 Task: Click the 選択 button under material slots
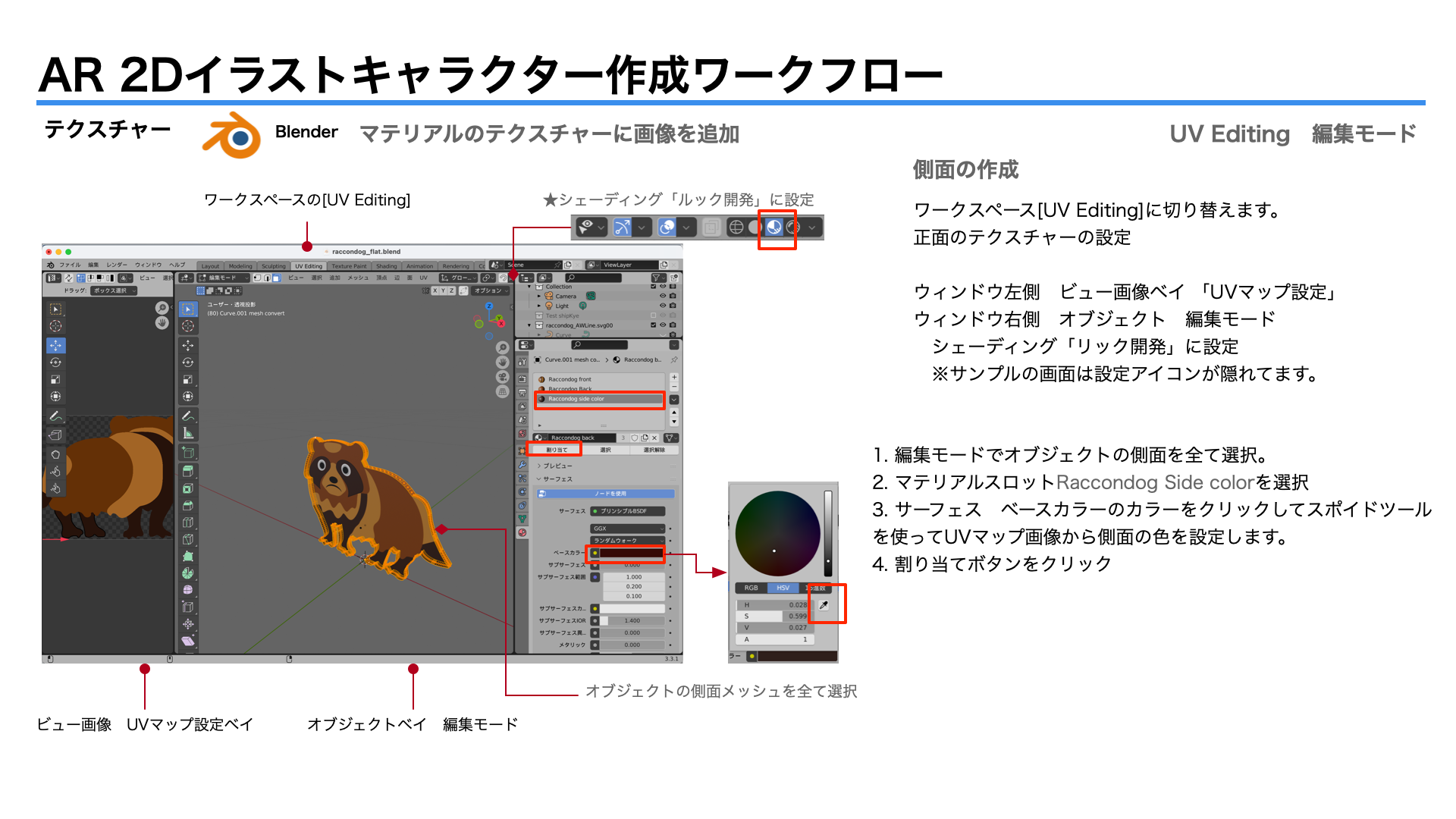(x=605, y=450)
